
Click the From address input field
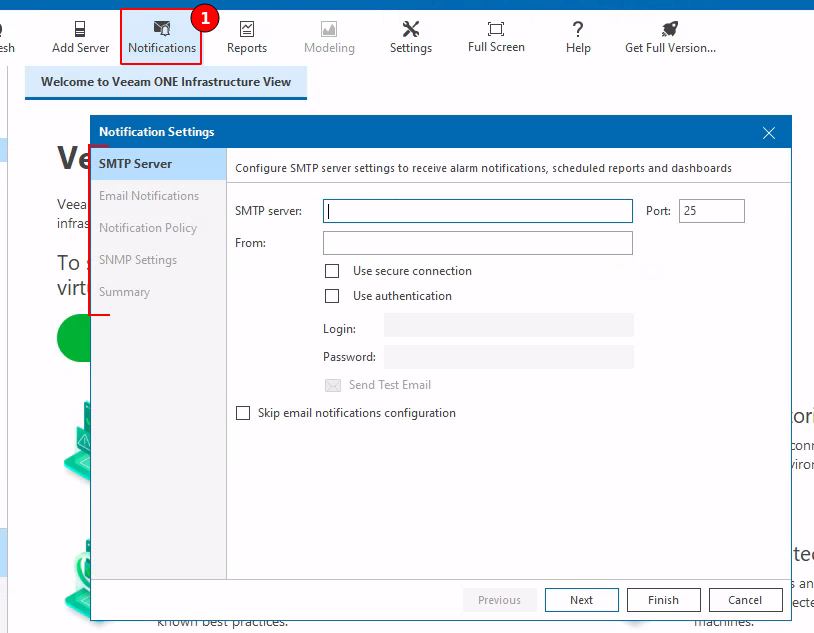pos(478,243)
